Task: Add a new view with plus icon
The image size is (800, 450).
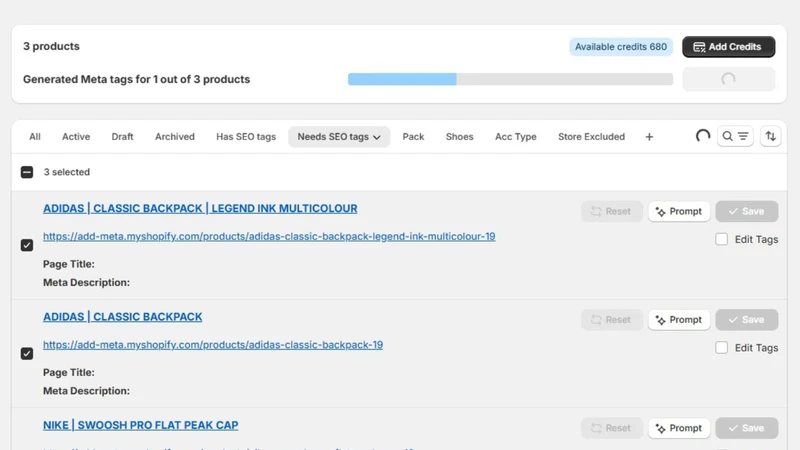Action: [x=649, y=137]
